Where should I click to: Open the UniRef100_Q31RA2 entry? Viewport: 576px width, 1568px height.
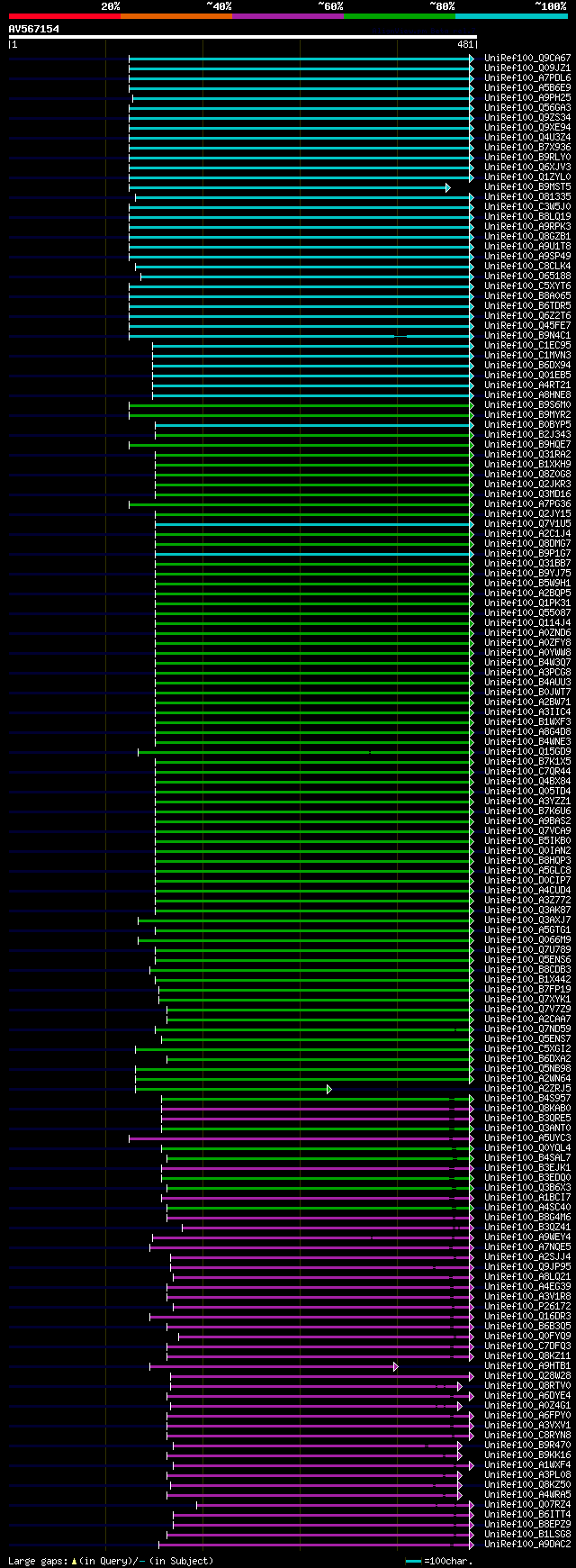[x=527, y=455]
